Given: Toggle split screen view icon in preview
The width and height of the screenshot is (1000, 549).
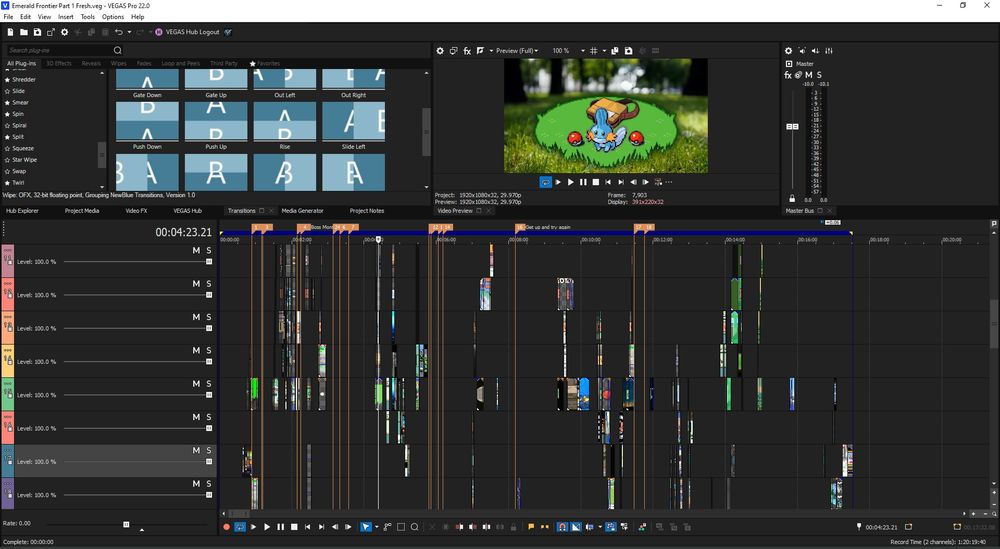Looking at the screenshot, I should click(x=480, y=50).
